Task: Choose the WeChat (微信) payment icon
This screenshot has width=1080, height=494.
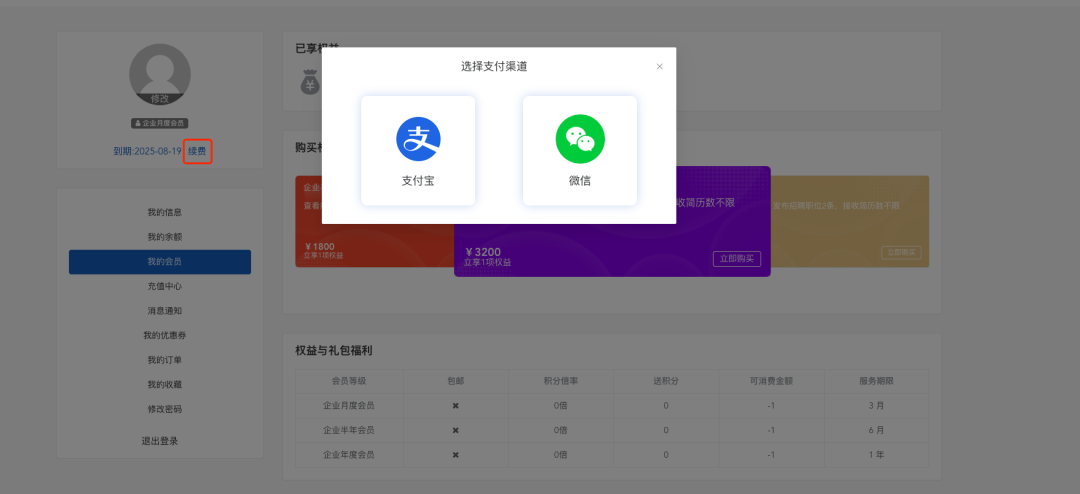Action: point(580,139)
